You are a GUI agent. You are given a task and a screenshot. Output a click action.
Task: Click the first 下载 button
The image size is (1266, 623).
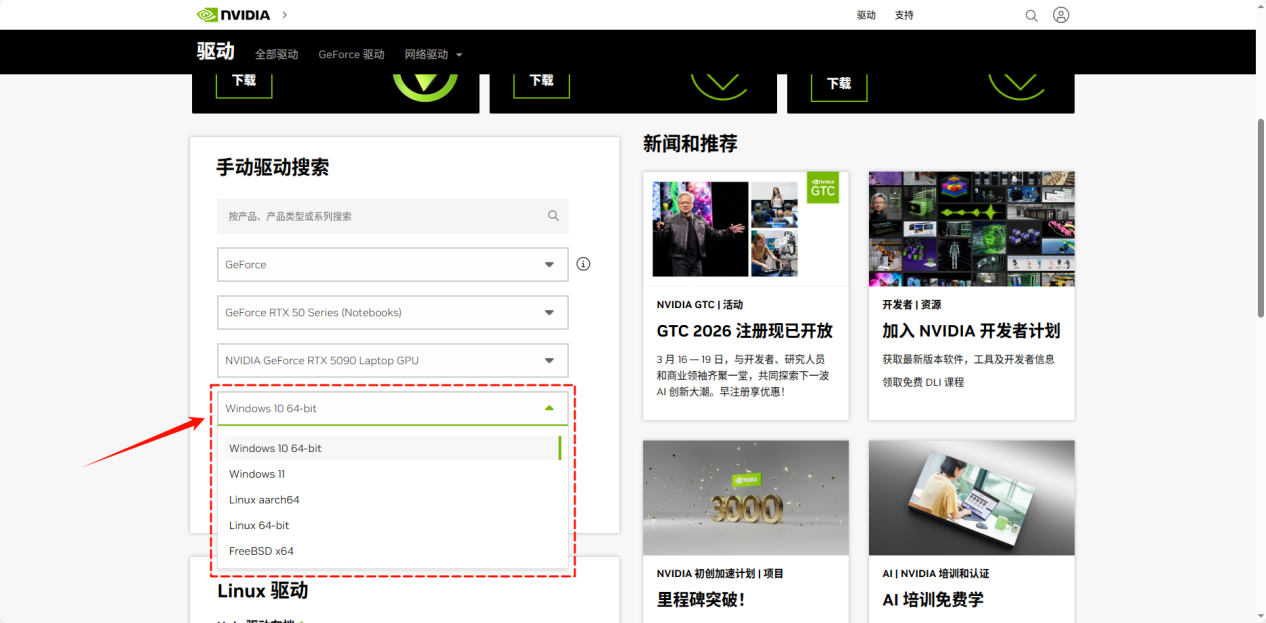(244, 81)
